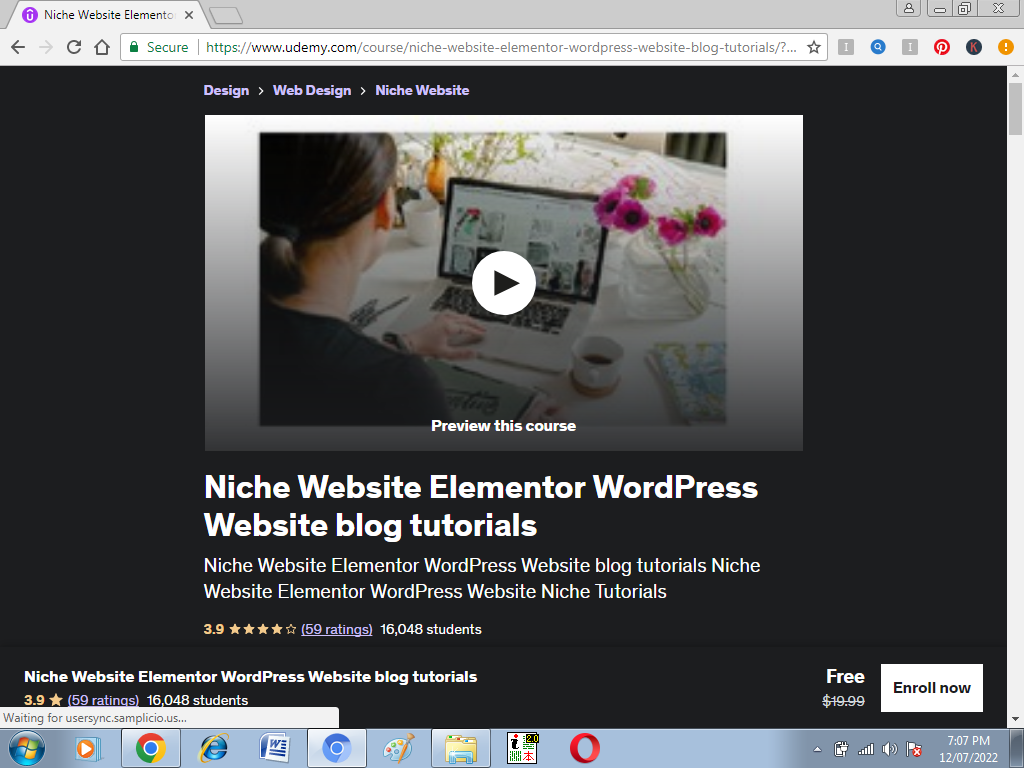Screen dimensions: 1024x768
Task: Play the course preview video
Action: pyautogui.click(x=504, y=283)
